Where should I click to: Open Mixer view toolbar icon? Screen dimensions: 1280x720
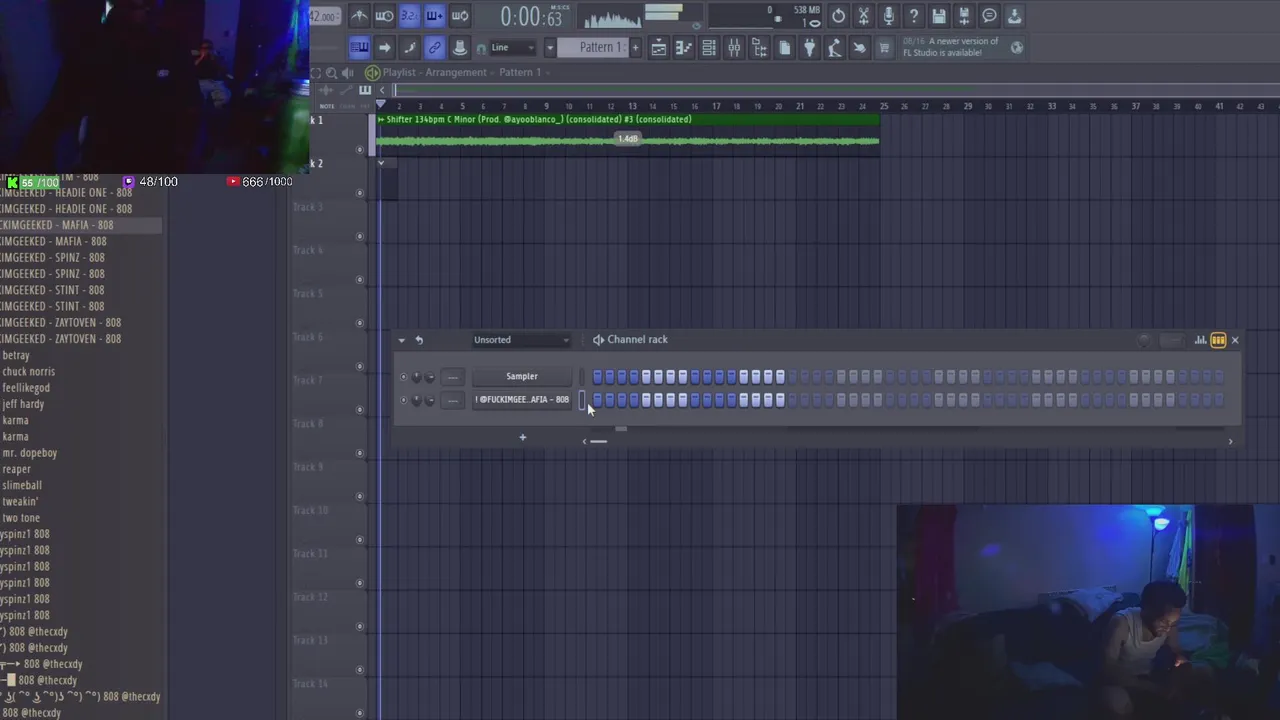(734, 47)
